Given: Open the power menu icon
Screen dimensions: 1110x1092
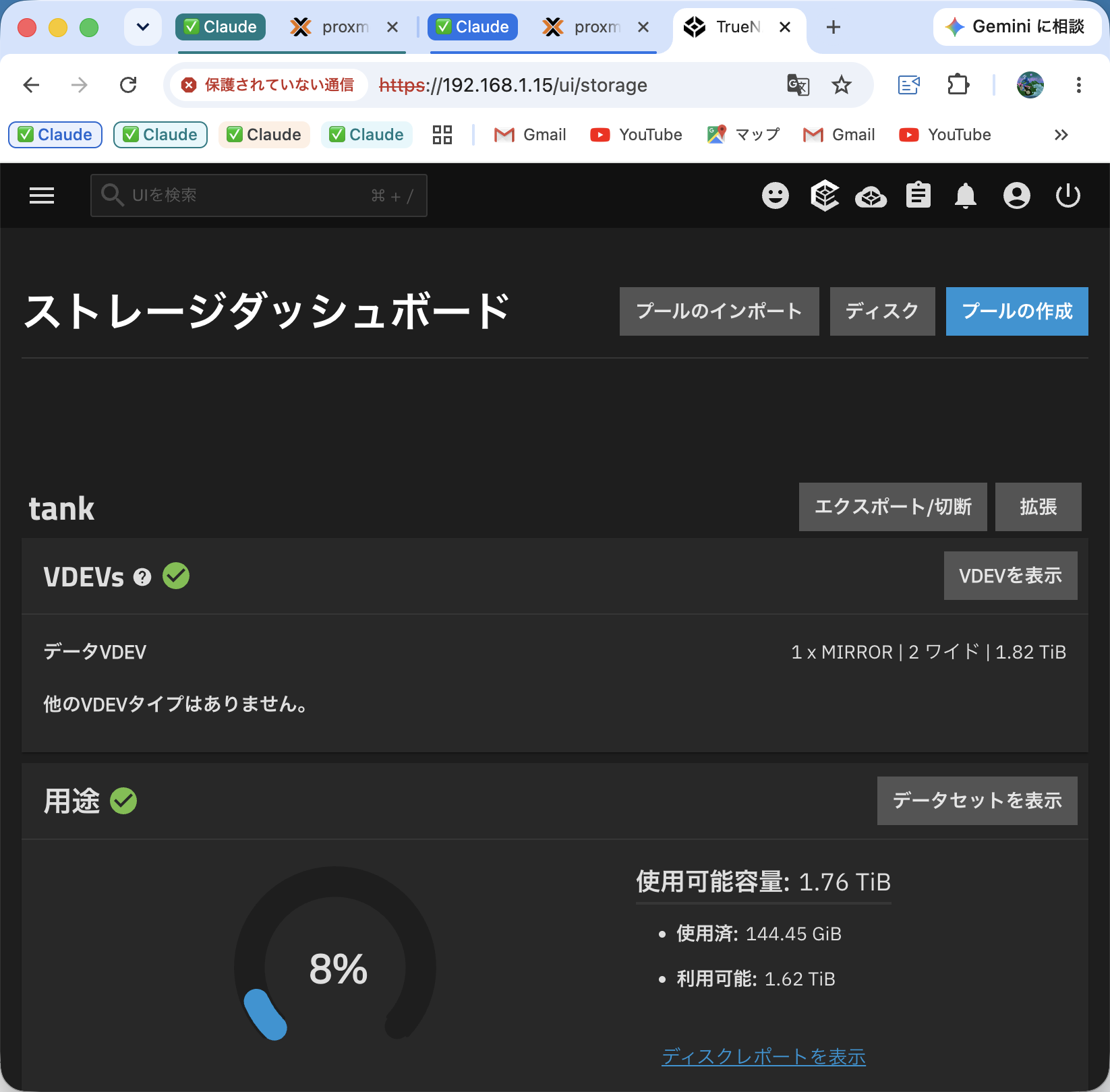Looking at the screenshot, I should coord(1068,195).
